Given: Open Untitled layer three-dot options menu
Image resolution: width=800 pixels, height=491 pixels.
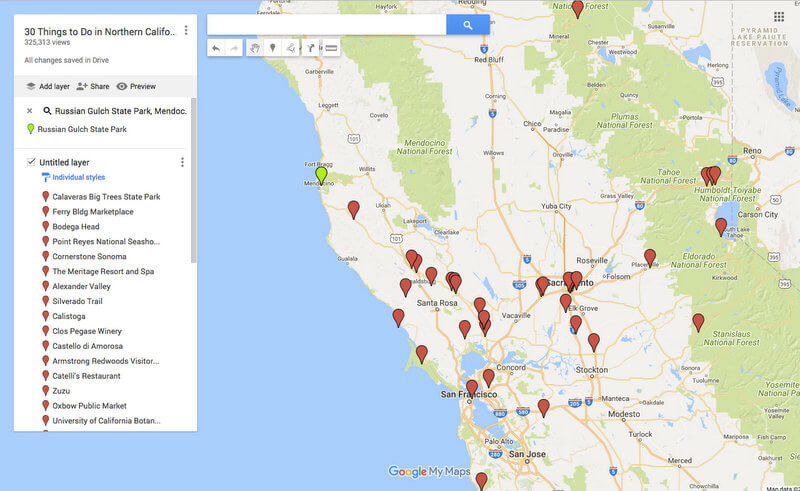Looking at the screenshot, I should coord(182,162).
